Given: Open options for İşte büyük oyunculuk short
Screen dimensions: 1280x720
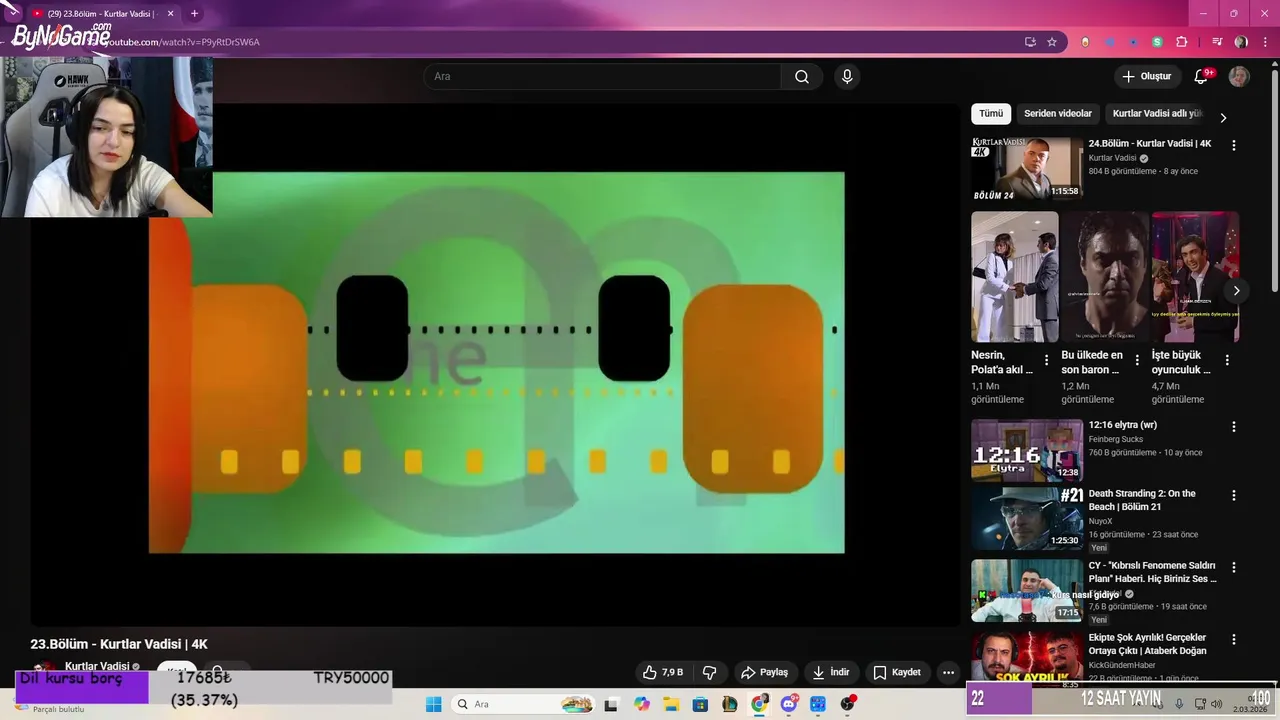Looking at the screenshot, I should point(1227,360).
